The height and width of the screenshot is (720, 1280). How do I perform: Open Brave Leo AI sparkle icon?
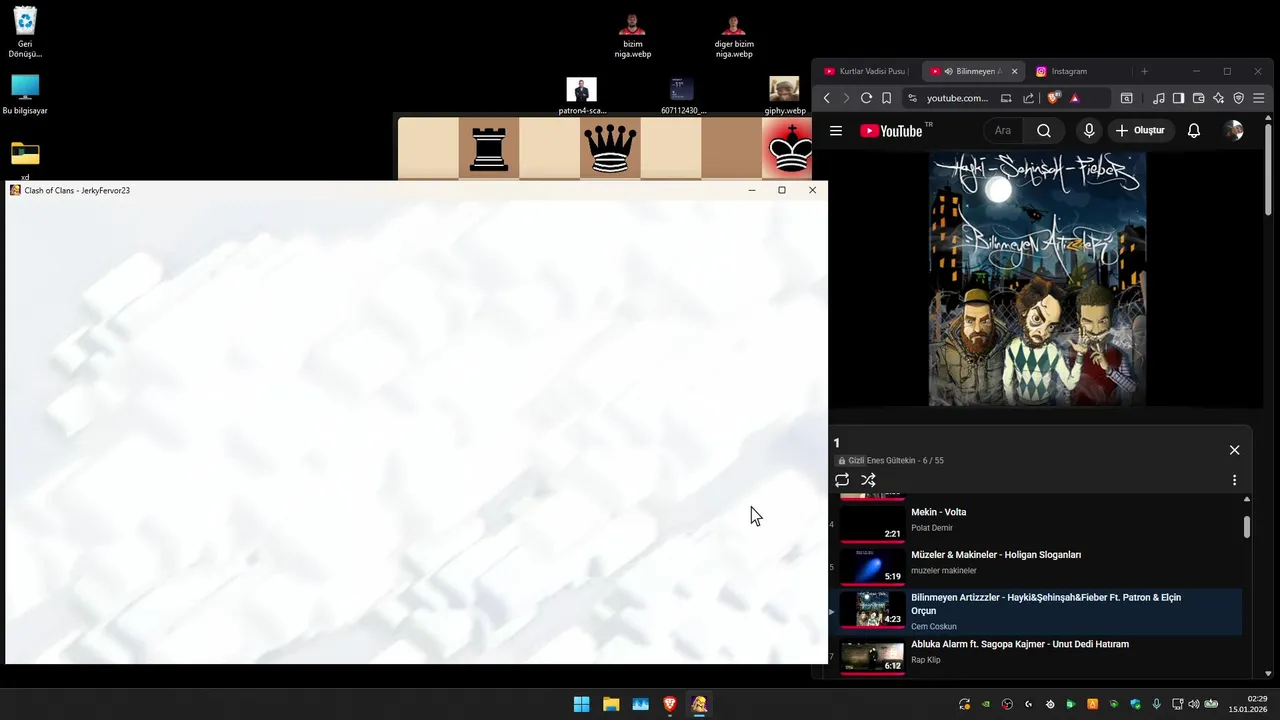[x=1219, y=98]
